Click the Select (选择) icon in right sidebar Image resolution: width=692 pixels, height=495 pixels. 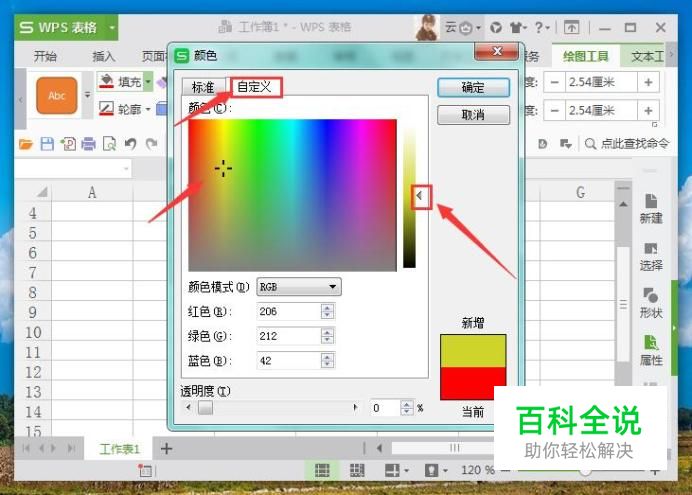pyautogui.click(x=651, y=249)
